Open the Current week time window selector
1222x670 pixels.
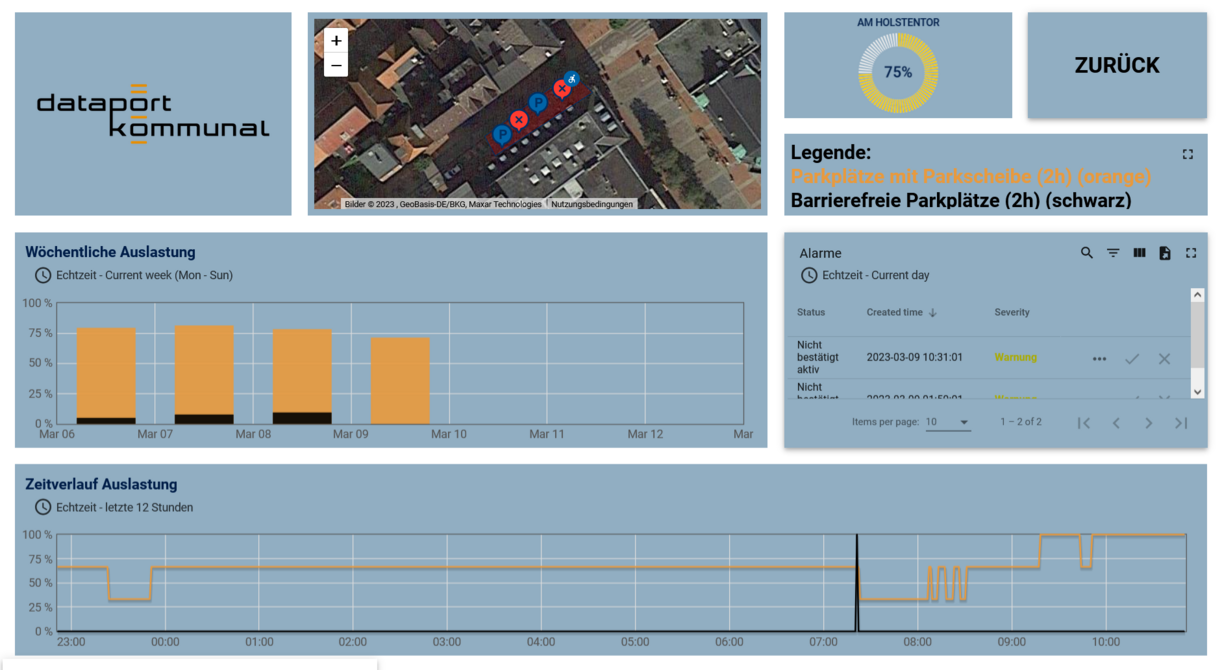click(x=134, y=275)
